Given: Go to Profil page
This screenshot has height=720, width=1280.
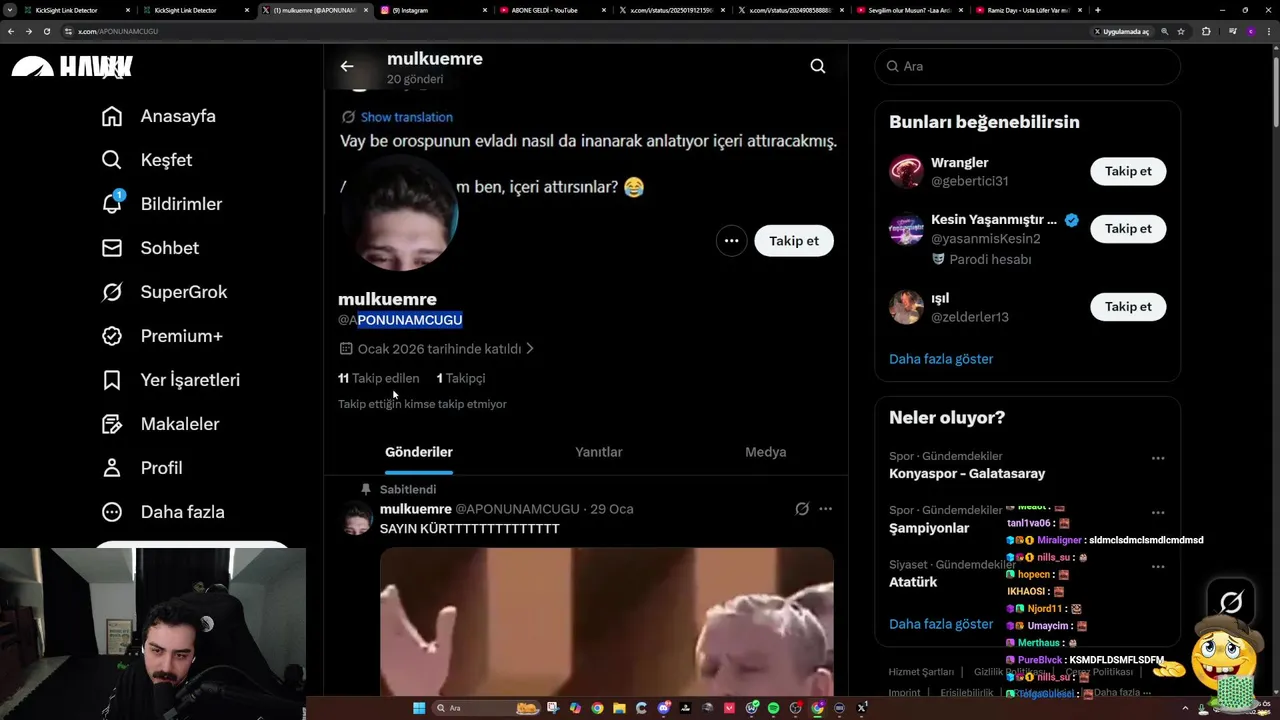Looking at the screenshot, I should [141, 468].
